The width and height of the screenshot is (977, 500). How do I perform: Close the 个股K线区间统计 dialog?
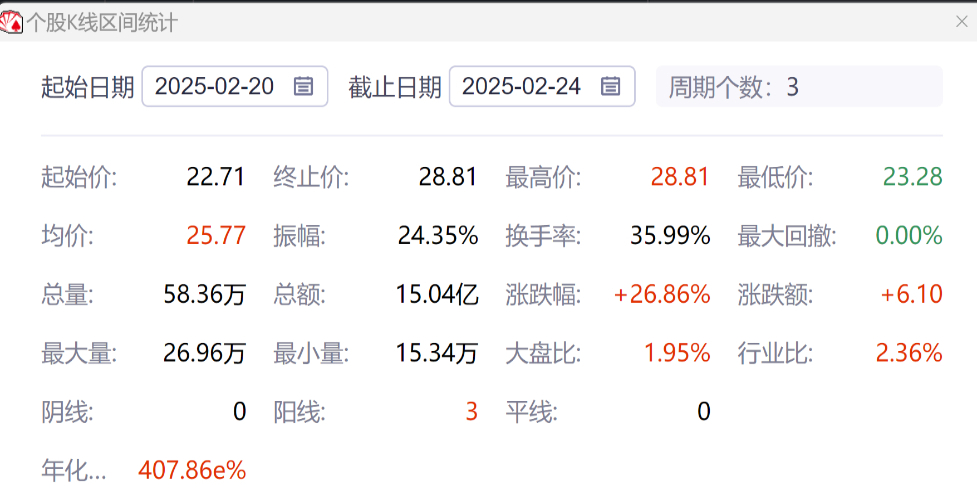pos(961,22)
